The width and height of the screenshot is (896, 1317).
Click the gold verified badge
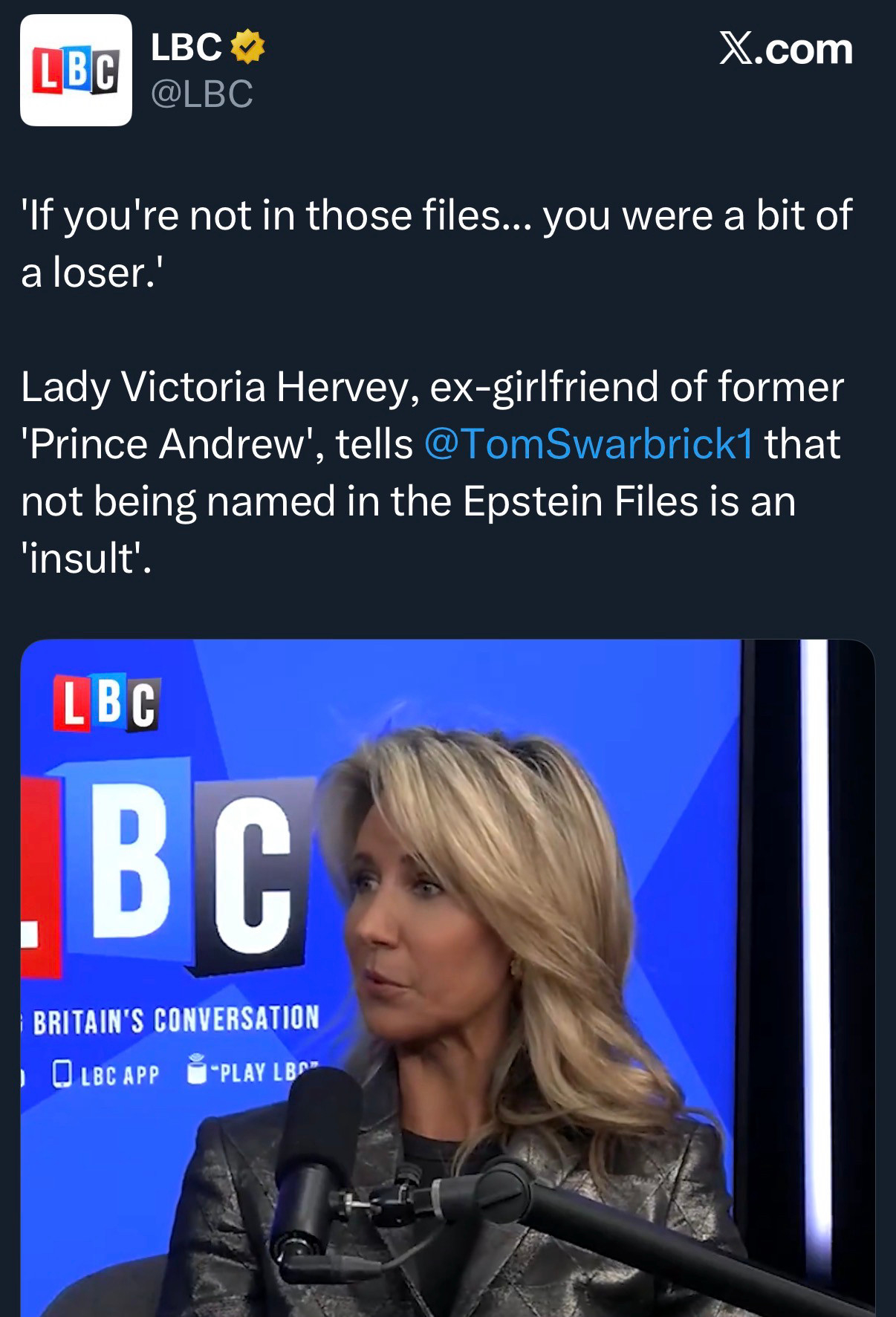tap(247, 48)
